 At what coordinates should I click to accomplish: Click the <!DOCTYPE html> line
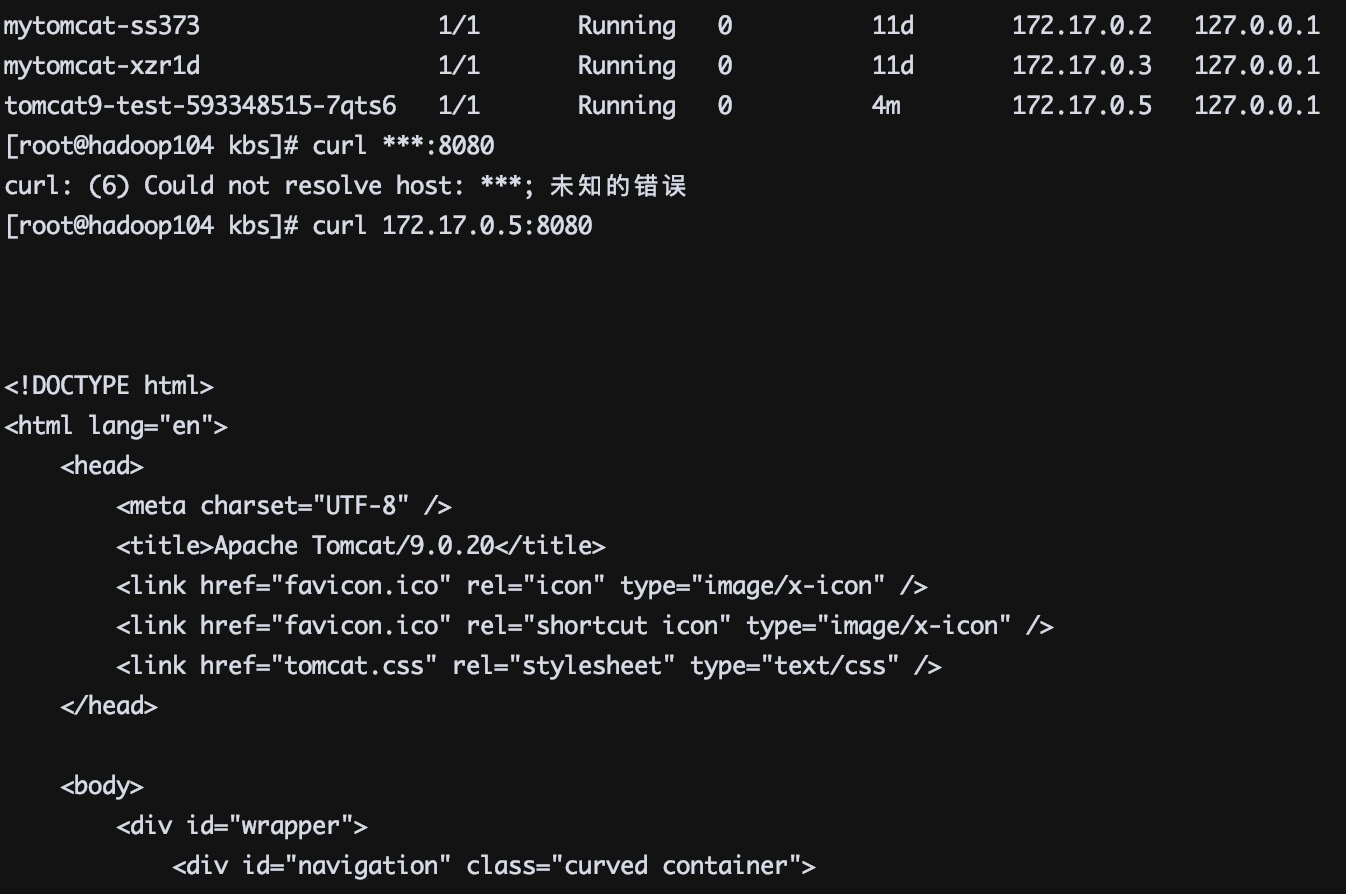point(109,385)
